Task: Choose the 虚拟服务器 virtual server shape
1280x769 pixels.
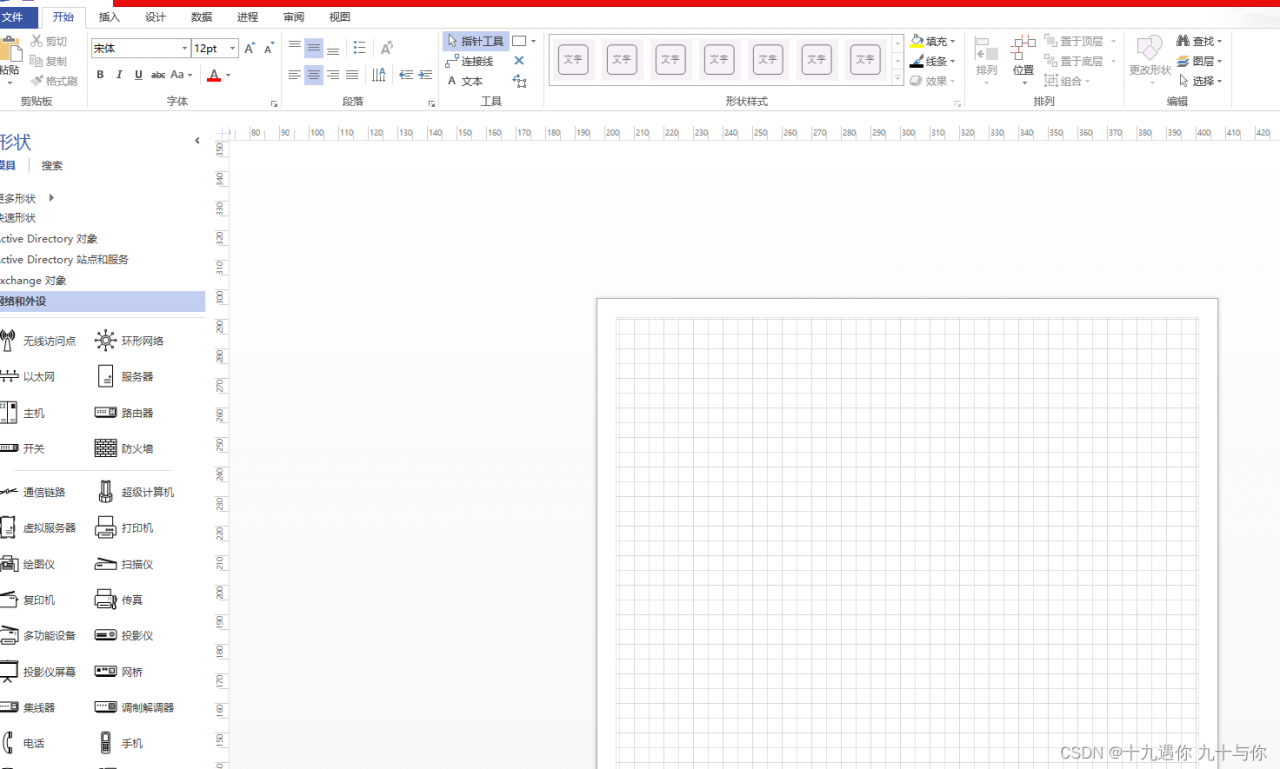Action: pyautogui.click(x=40, y=528)
